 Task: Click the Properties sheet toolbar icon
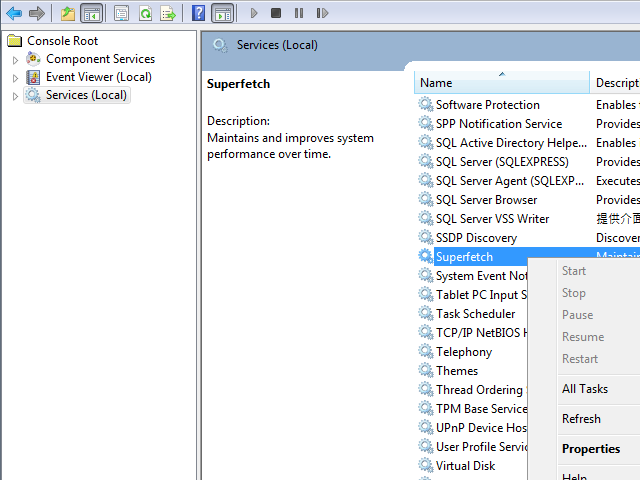[121, 13]
